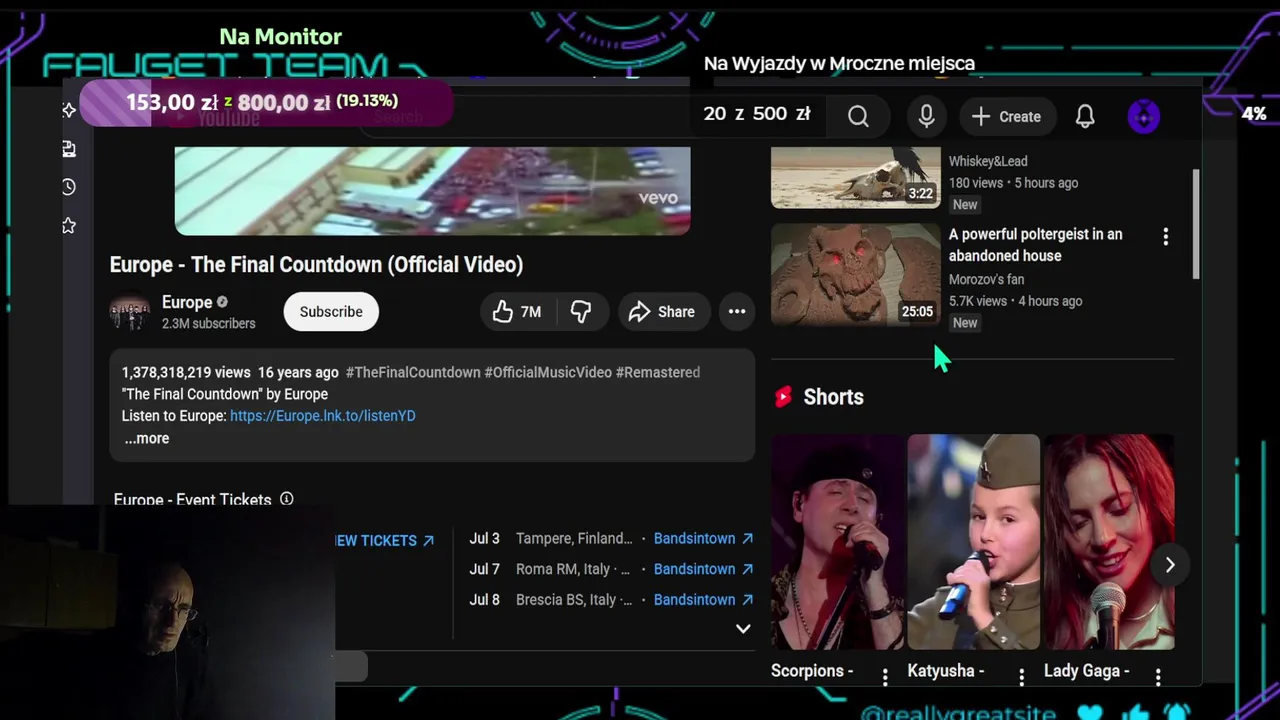1280x720 pixels.
Task: Click the #Remastered hashtag
Action: click(658, 372)
